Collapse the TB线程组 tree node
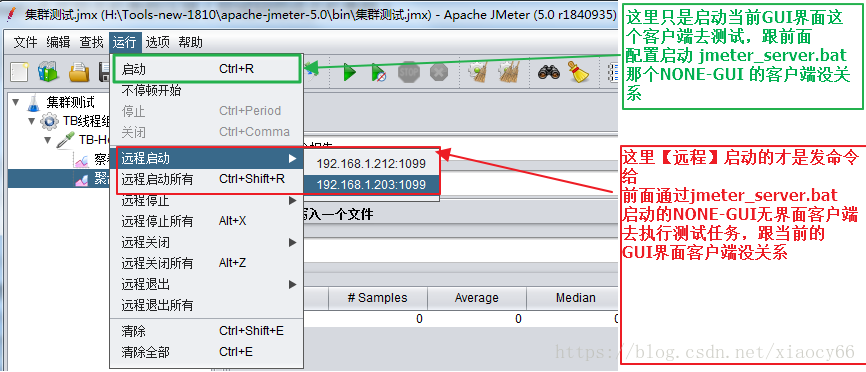The image size is (866, 372). 31,121
